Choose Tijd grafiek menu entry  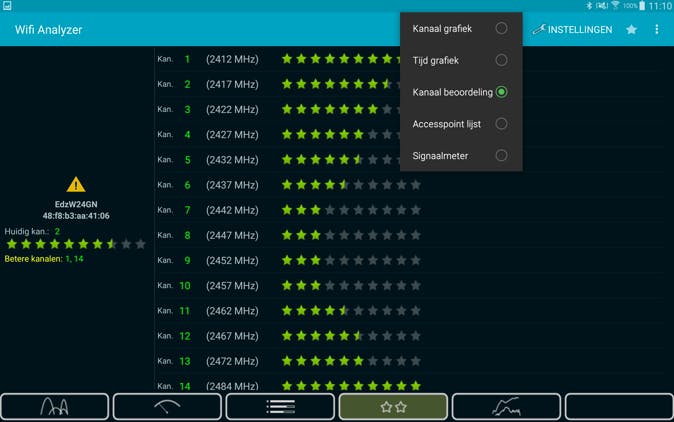coord(461,60)
